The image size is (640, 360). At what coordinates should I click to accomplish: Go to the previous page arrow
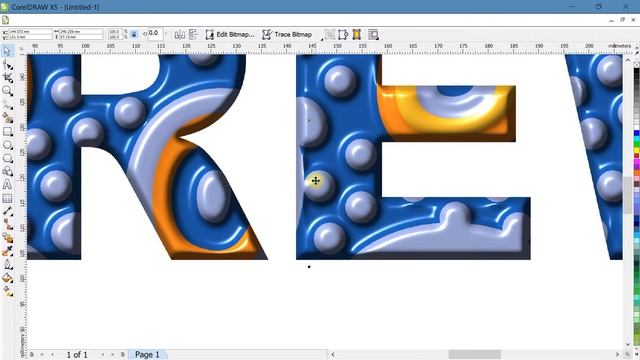tap(52, 354)
